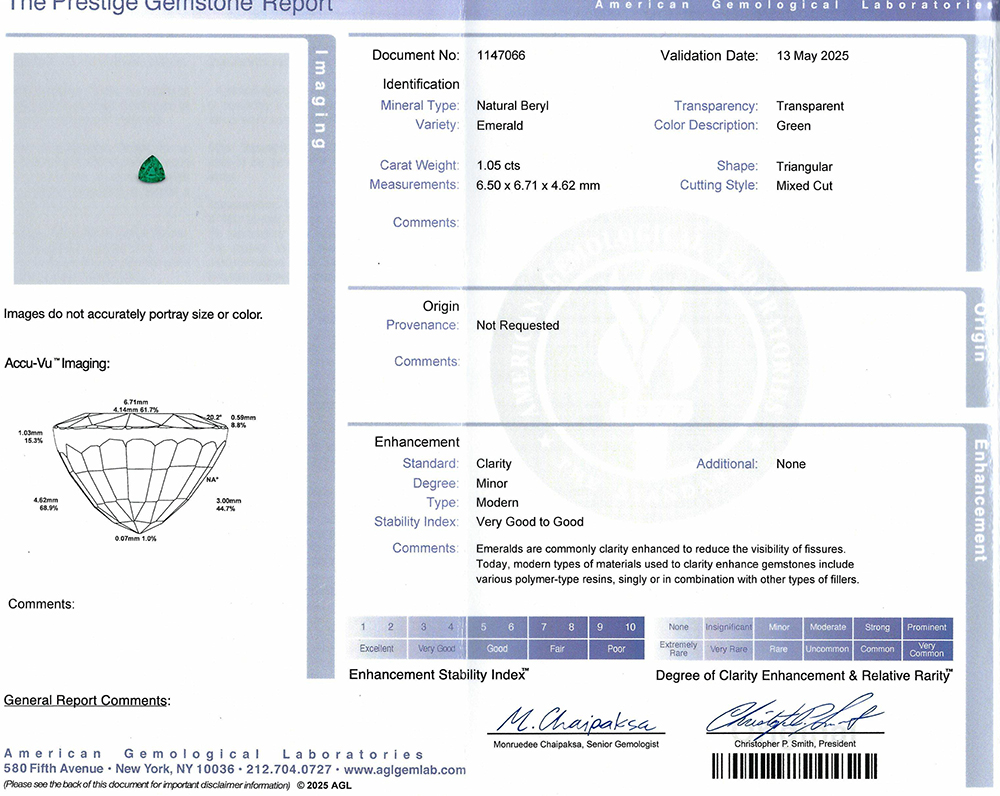Click the M. Chaipaksa signature
Viewport: 1000px width, 796px height.
(576, 720)
